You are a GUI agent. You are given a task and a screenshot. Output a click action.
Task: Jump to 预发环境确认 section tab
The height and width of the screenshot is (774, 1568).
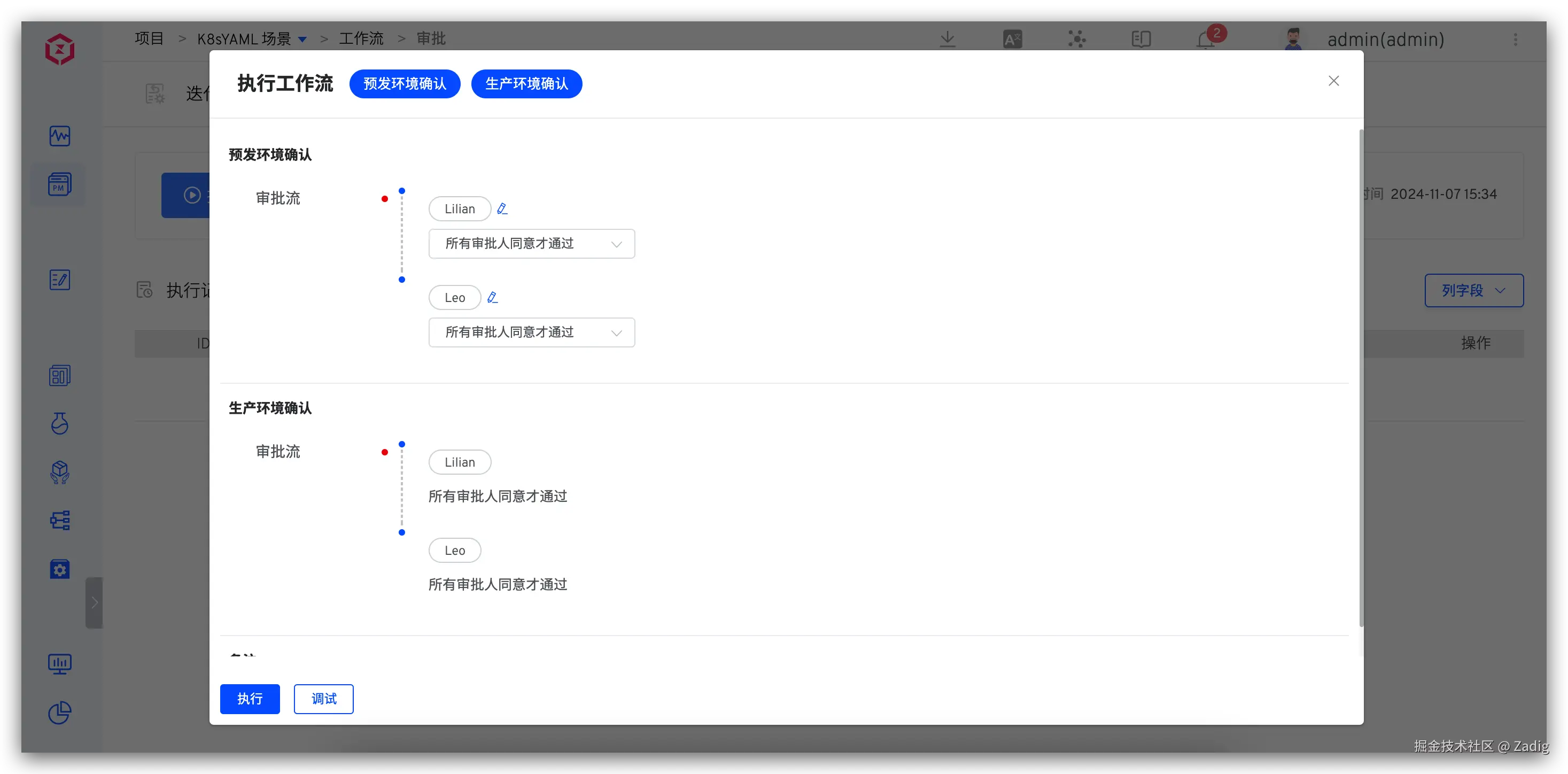(x=405, y=83)
